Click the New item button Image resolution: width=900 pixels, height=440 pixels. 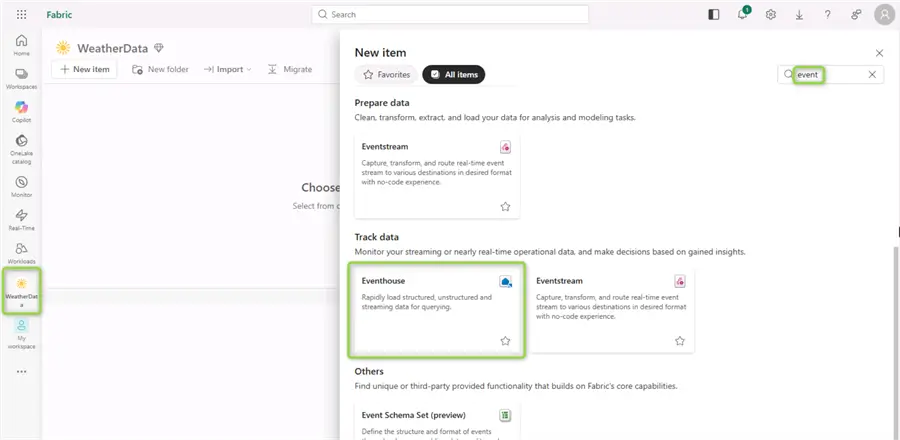point(84,69)
